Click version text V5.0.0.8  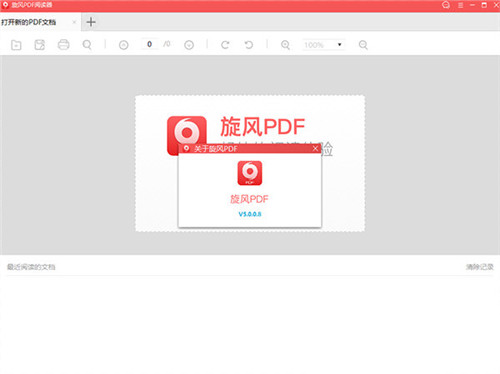pyautogui.click(x=250, y=214)
